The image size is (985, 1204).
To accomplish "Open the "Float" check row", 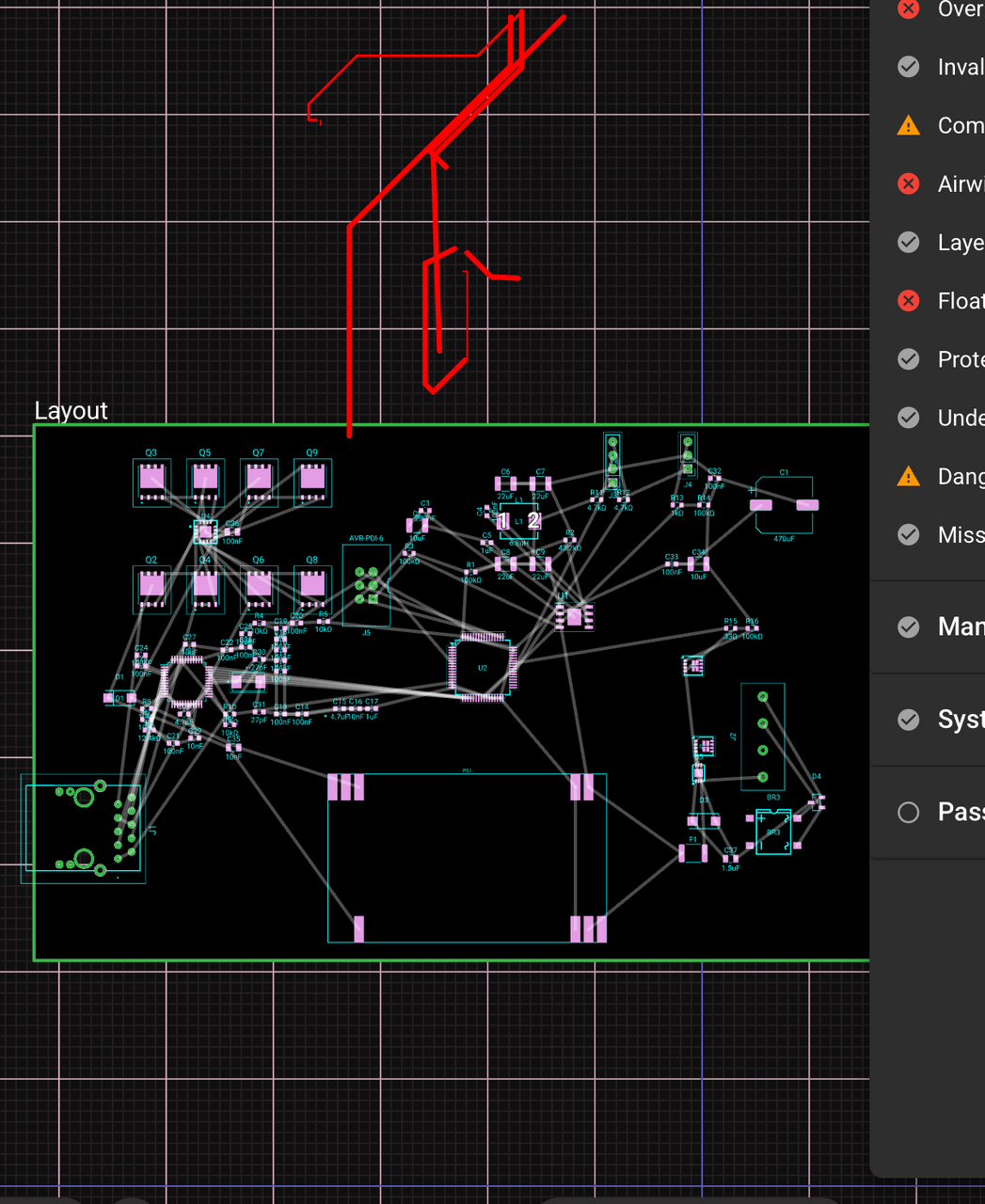I will tap(929, 300).
